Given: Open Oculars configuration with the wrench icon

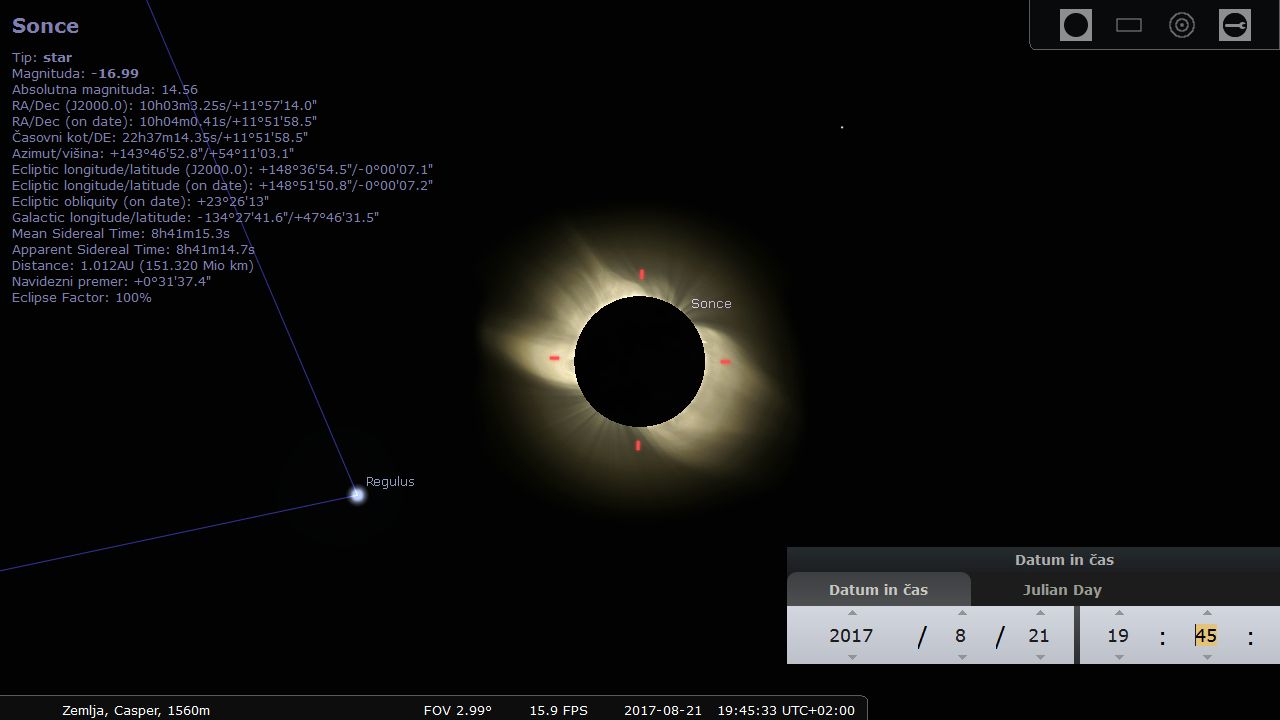Looking at the screenshot, I should 1235,25.
